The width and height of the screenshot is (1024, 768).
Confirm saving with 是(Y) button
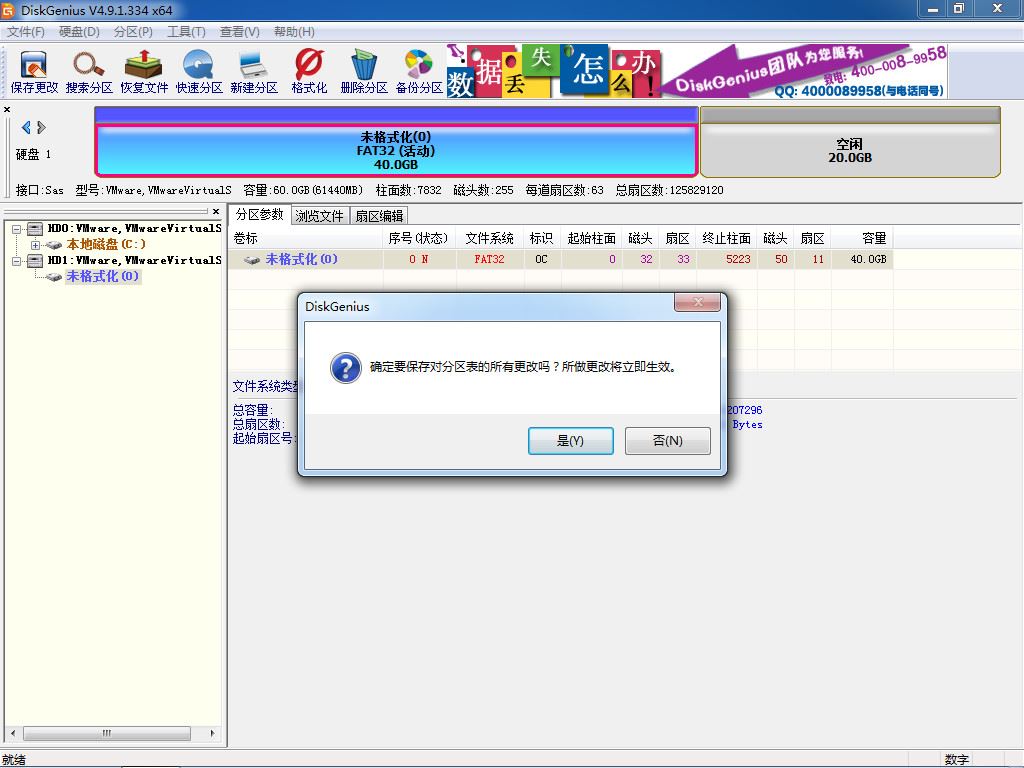pyautogui.click(x=570, y=441)
